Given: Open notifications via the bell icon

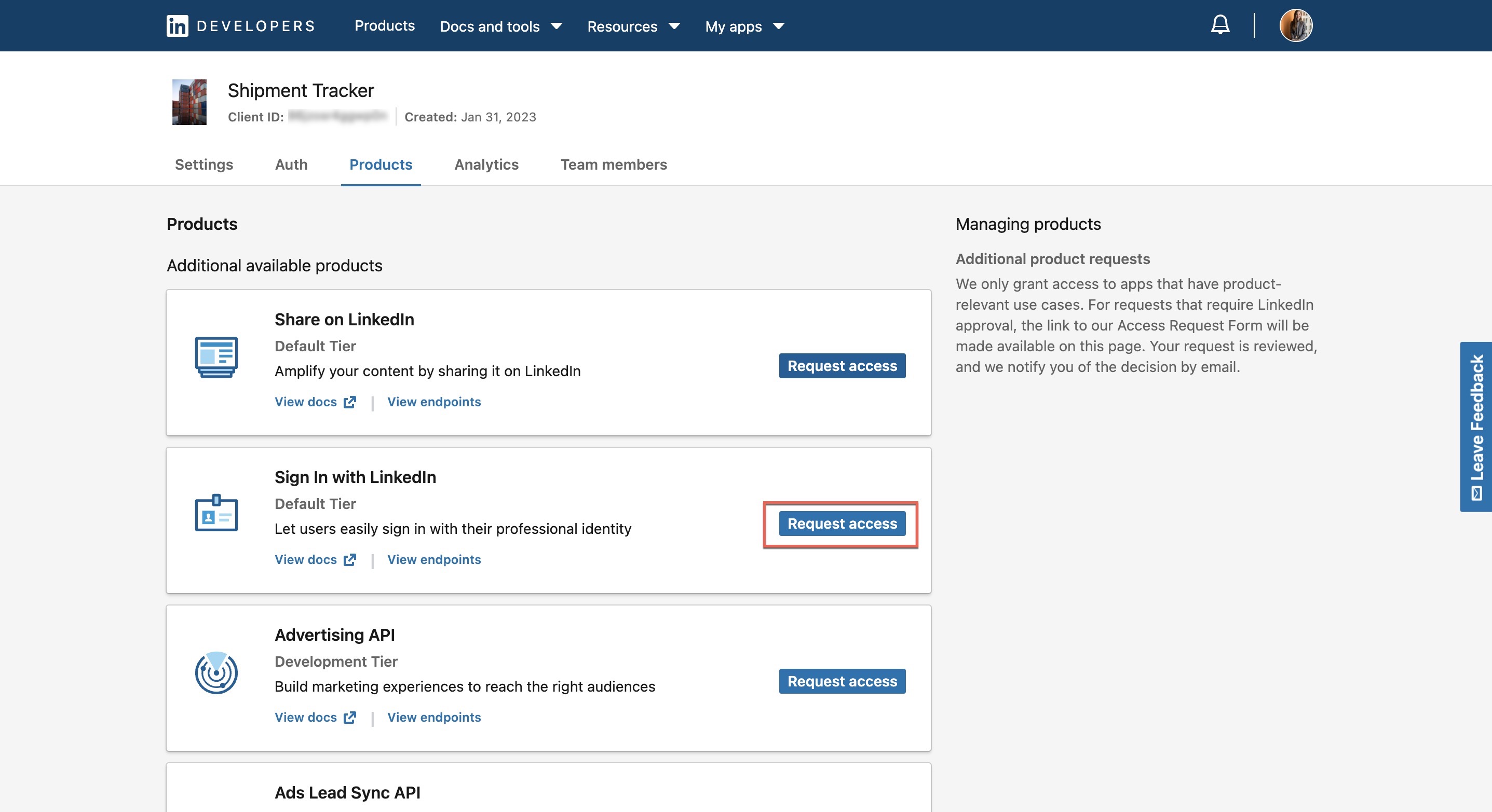Looking at the screenshot, I should click(1219, 25).
